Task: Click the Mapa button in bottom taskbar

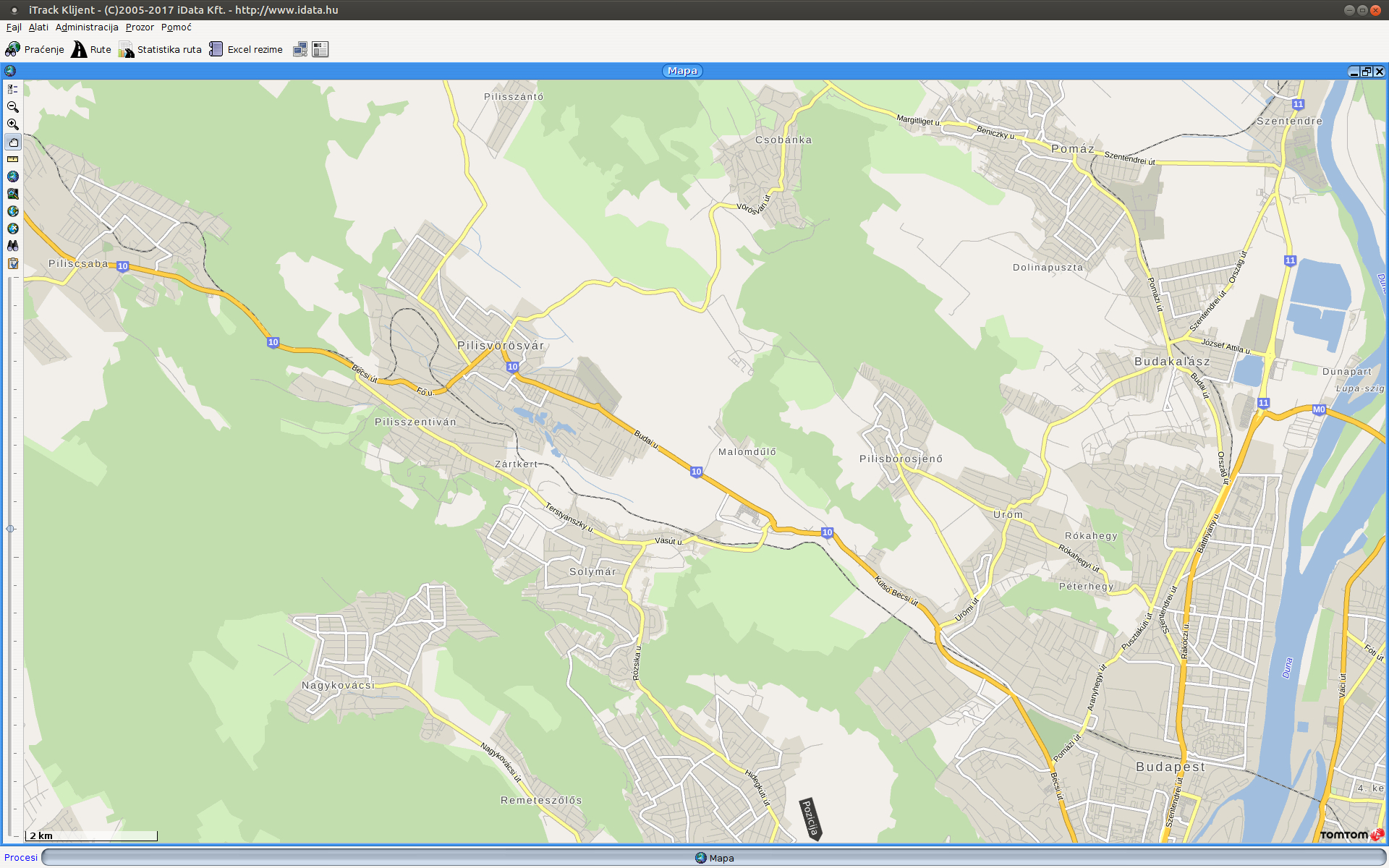Action: pos(719,858)
